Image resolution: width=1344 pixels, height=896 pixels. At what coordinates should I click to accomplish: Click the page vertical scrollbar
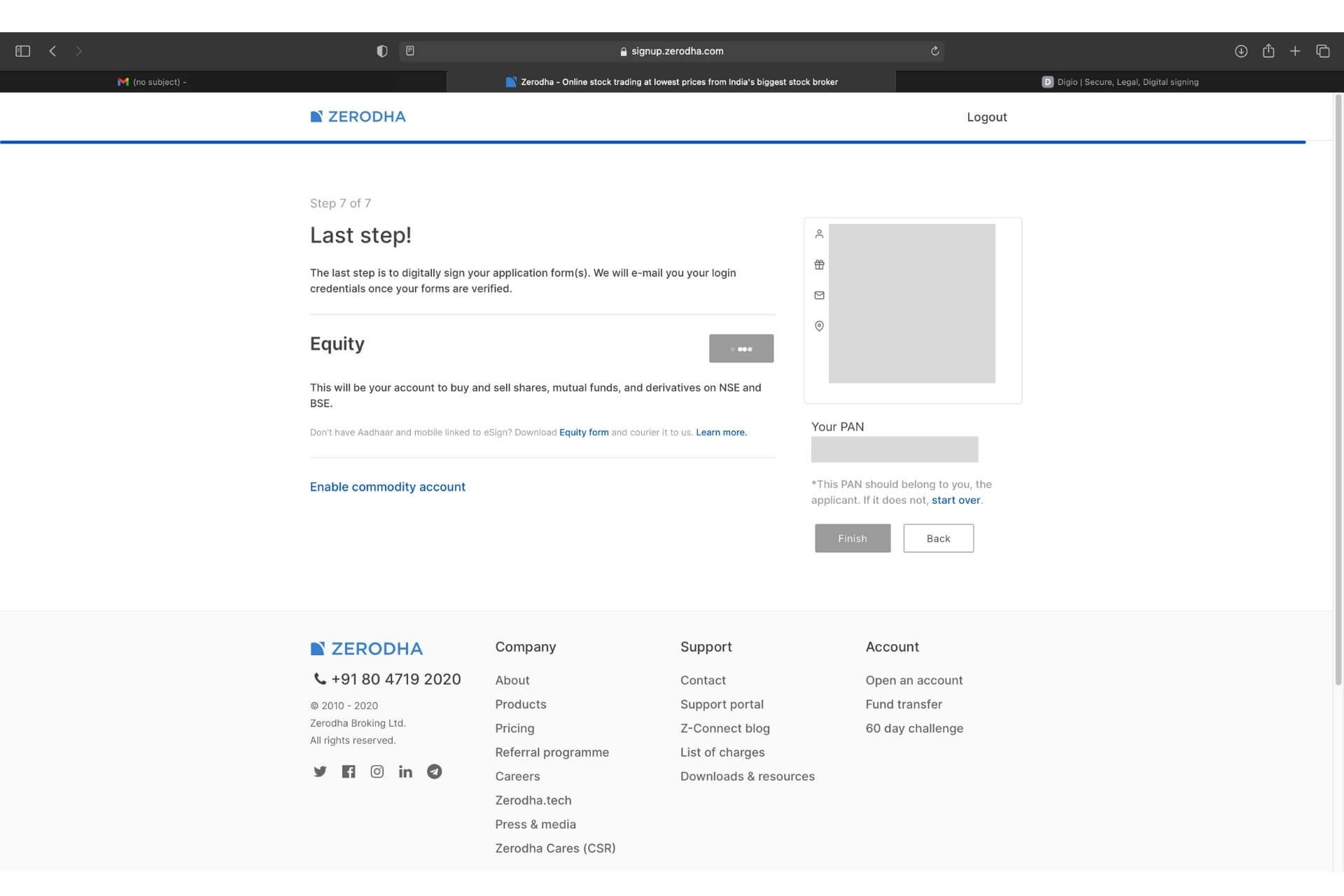click(1338, 389)
